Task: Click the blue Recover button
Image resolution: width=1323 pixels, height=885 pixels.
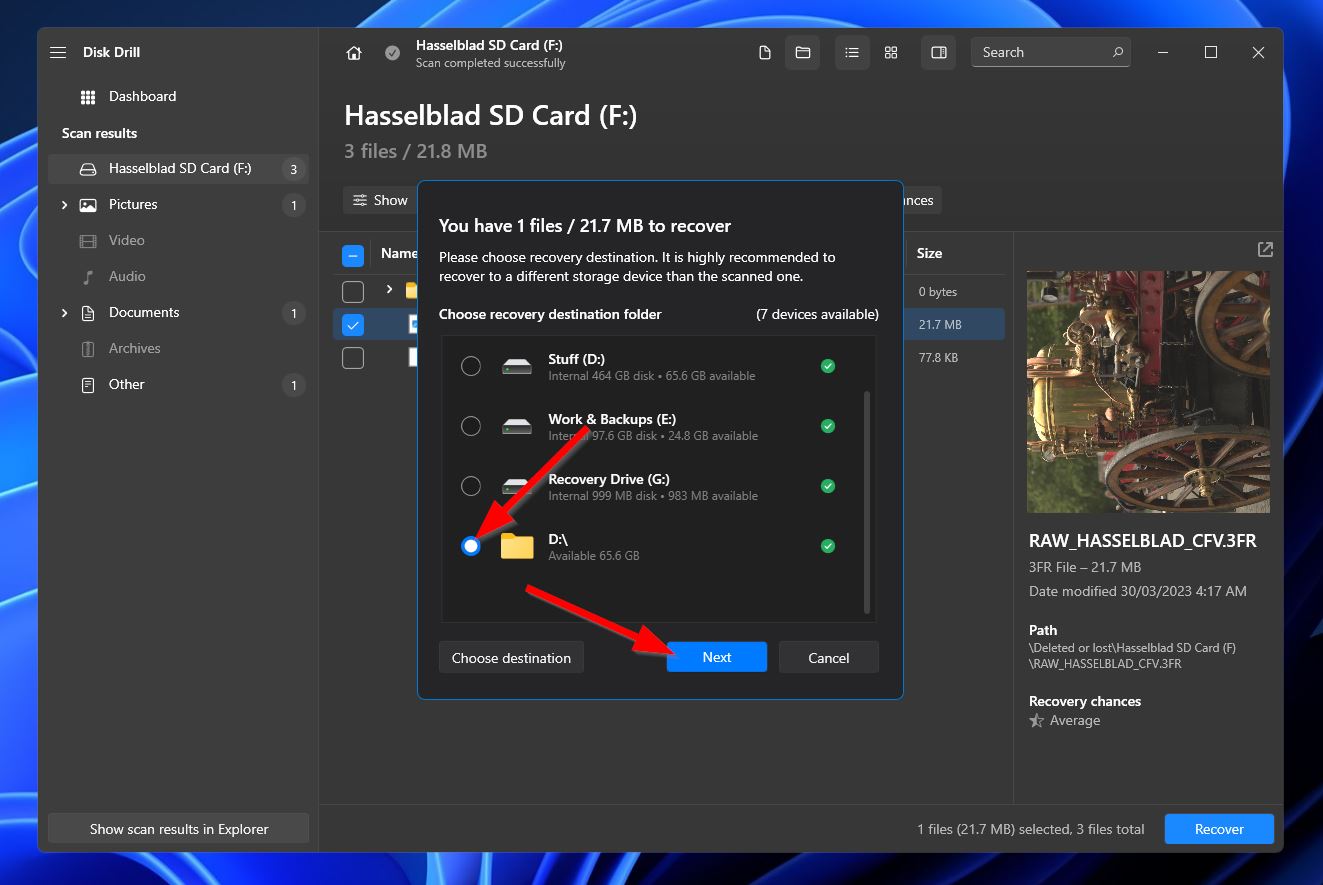Action: pos(1219,829)
